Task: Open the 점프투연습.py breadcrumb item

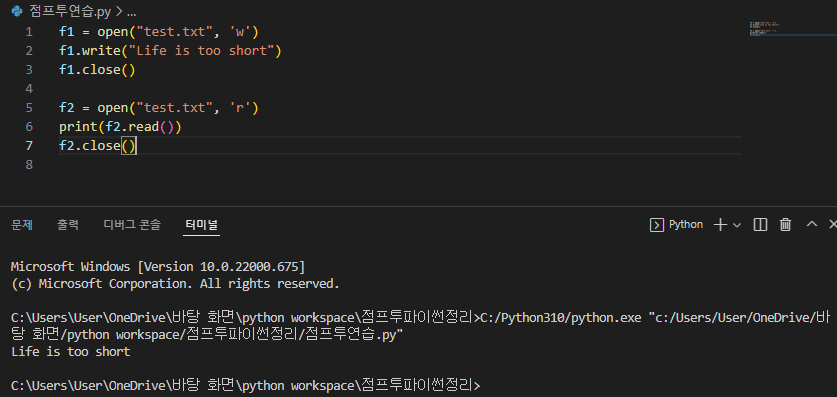Action: pos(69,12)
